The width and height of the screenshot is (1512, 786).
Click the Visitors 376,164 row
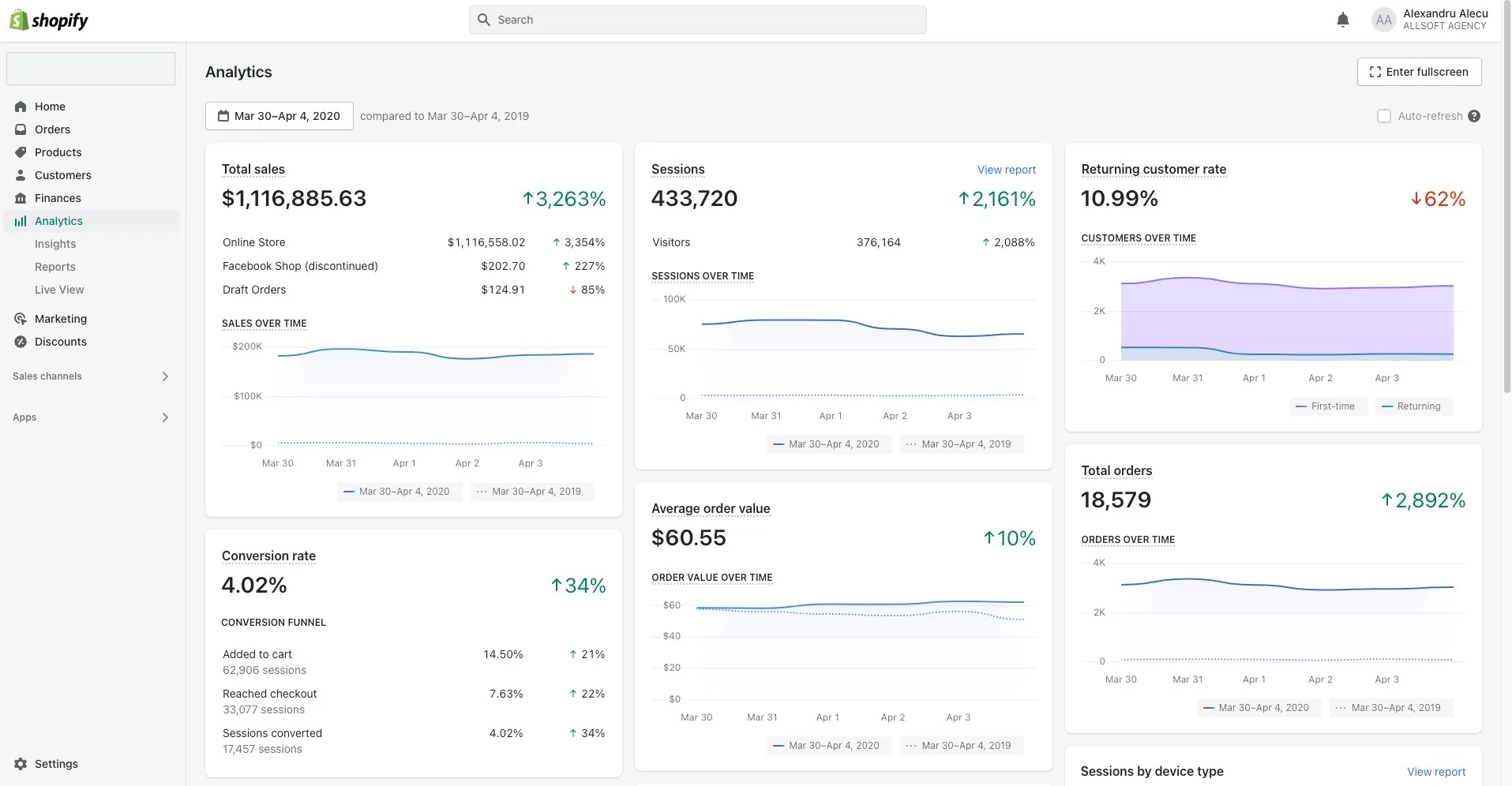(x=843, y=242)
